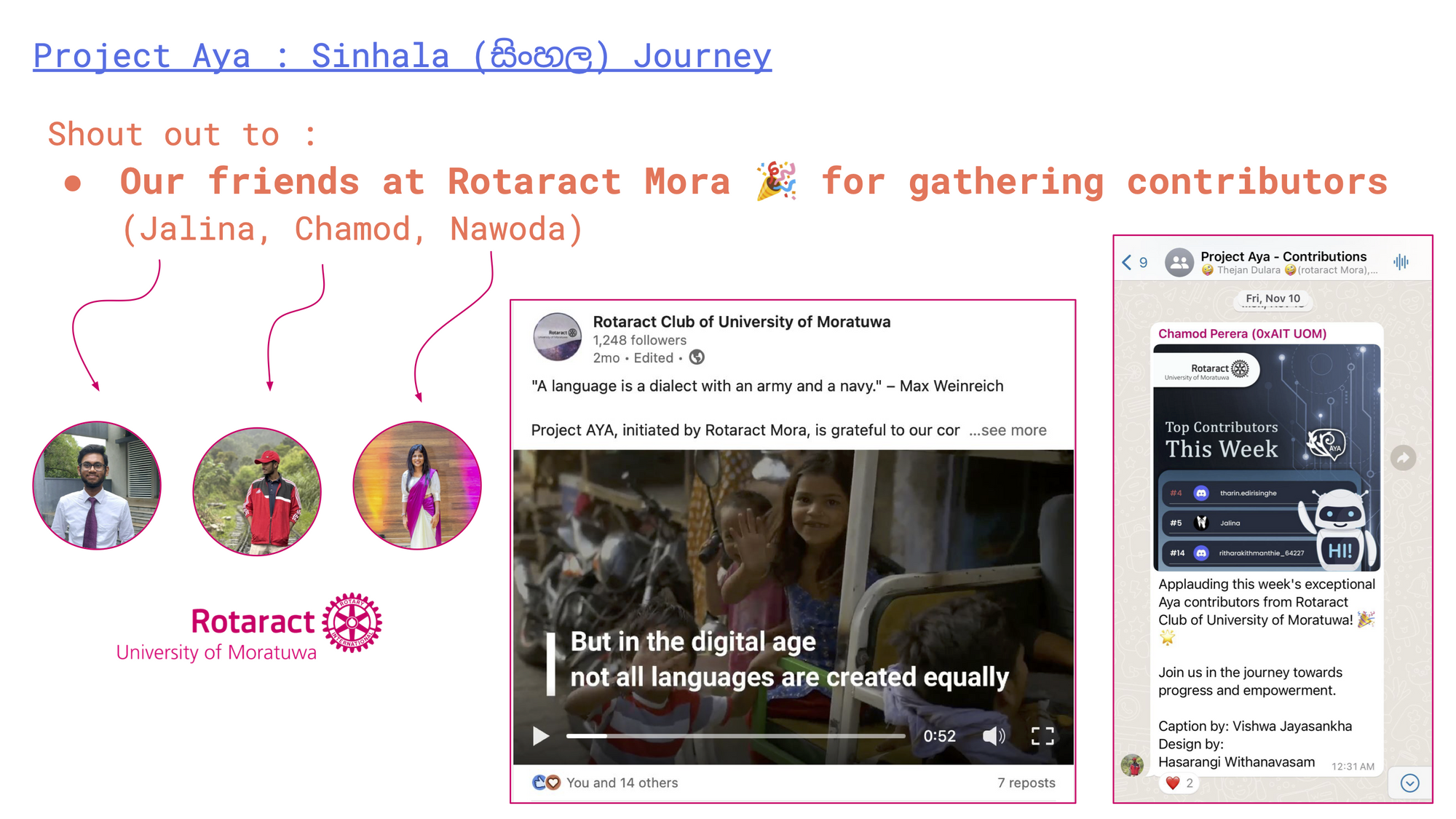Open the 7 reposts list
Image resolution: width=1456 pixels, height=819 pixels.
(x=1026, y=783)
